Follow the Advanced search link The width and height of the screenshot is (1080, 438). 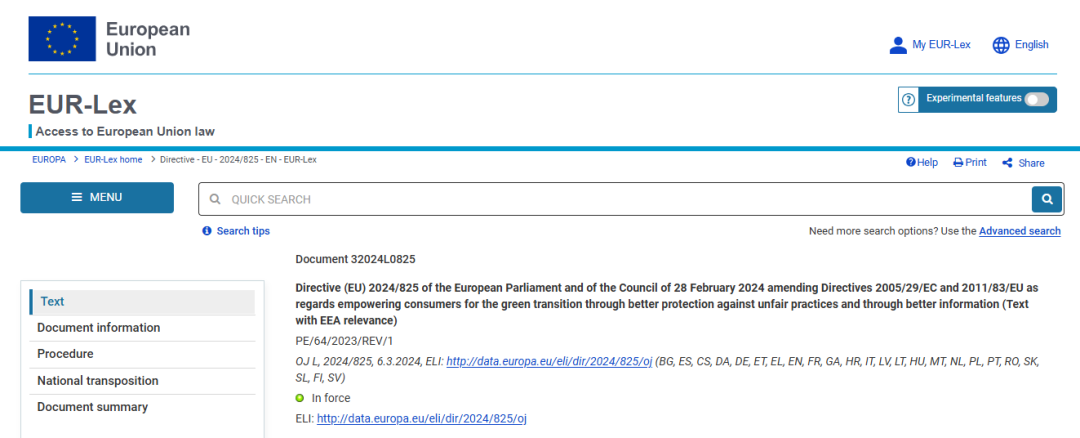pos(1019,231)
